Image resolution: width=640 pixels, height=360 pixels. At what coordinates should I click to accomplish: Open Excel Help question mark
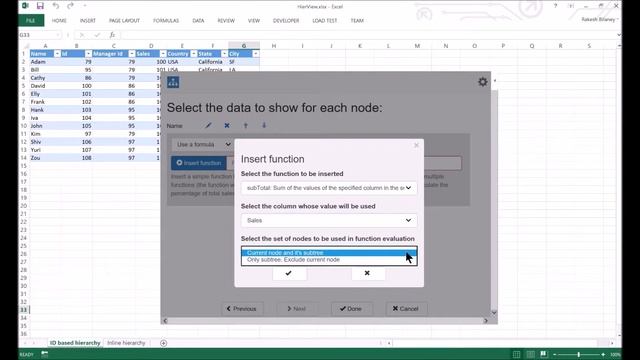555,6
